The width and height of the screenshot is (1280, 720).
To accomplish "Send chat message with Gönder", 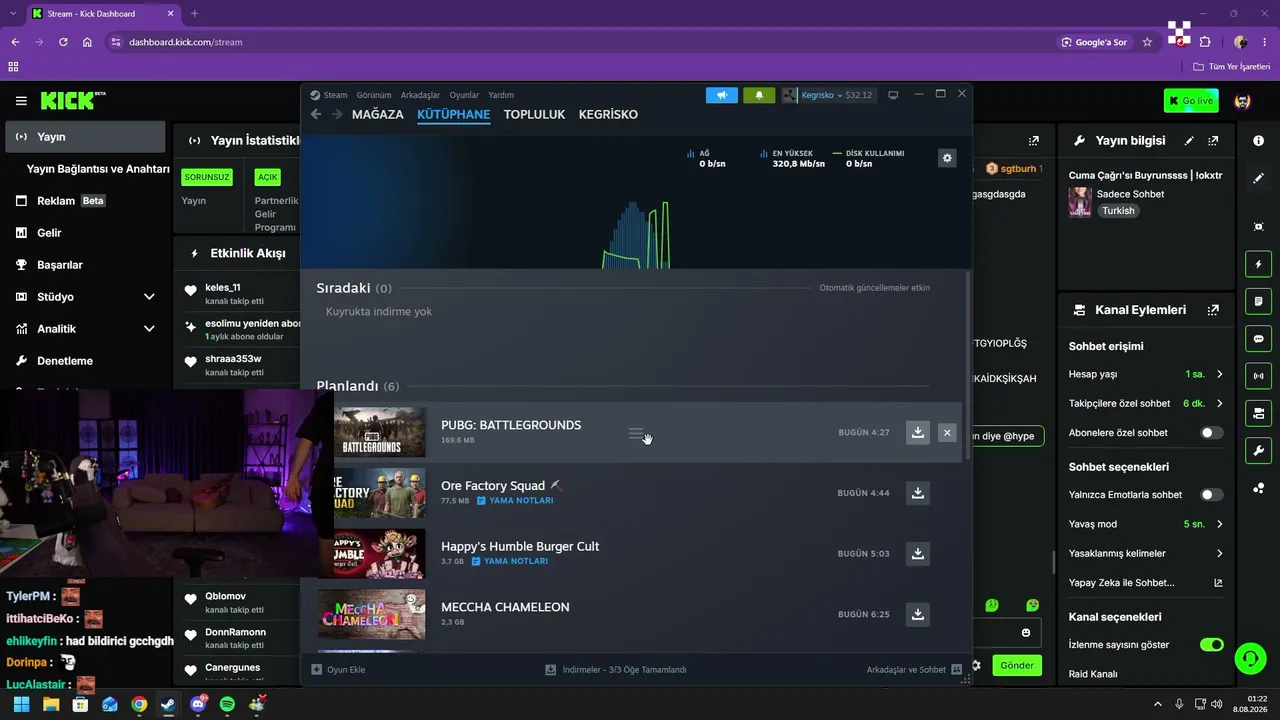I will click(1017, 665).
